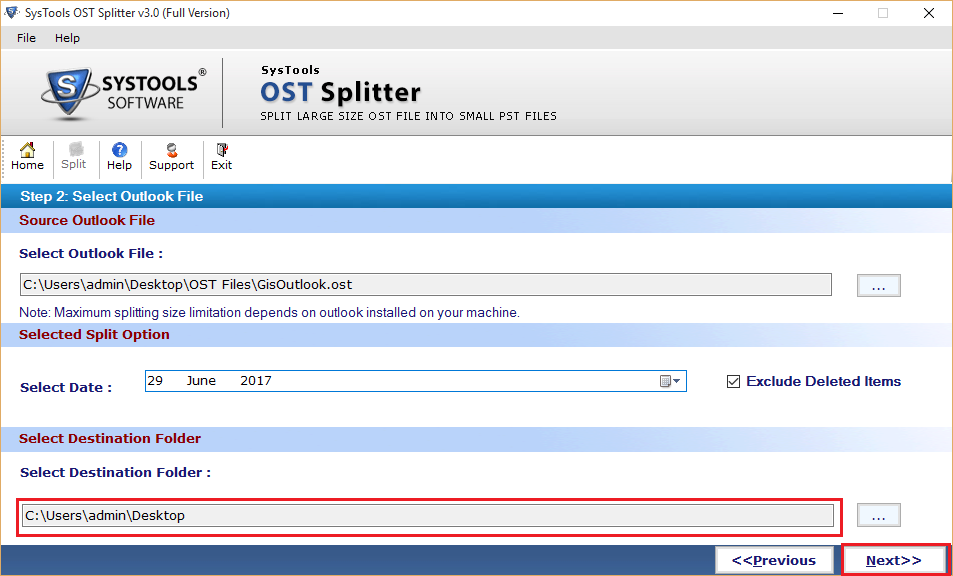Screen dimensions: 953x576
Task: Close the OST Splitter window
Action: 929,13
